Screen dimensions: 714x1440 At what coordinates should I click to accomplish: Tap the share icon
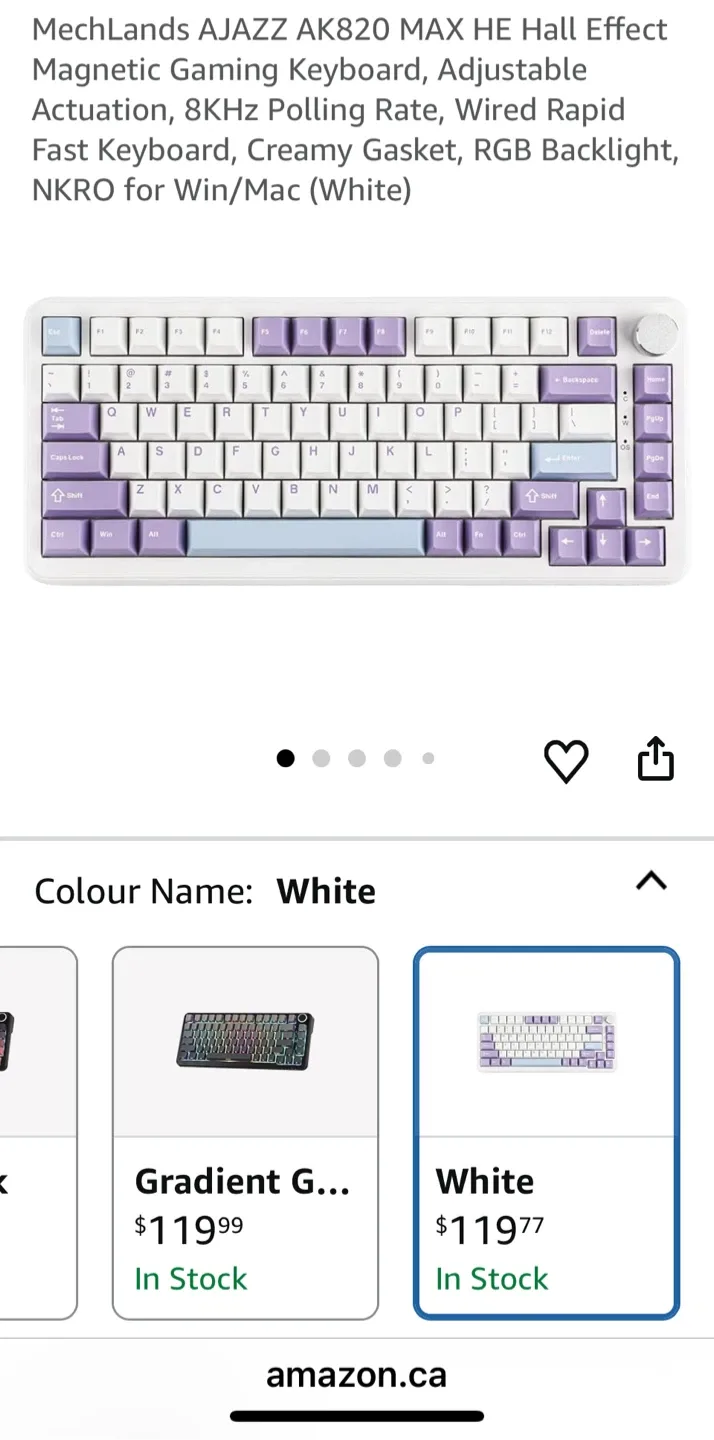click(x=656, y=758)
